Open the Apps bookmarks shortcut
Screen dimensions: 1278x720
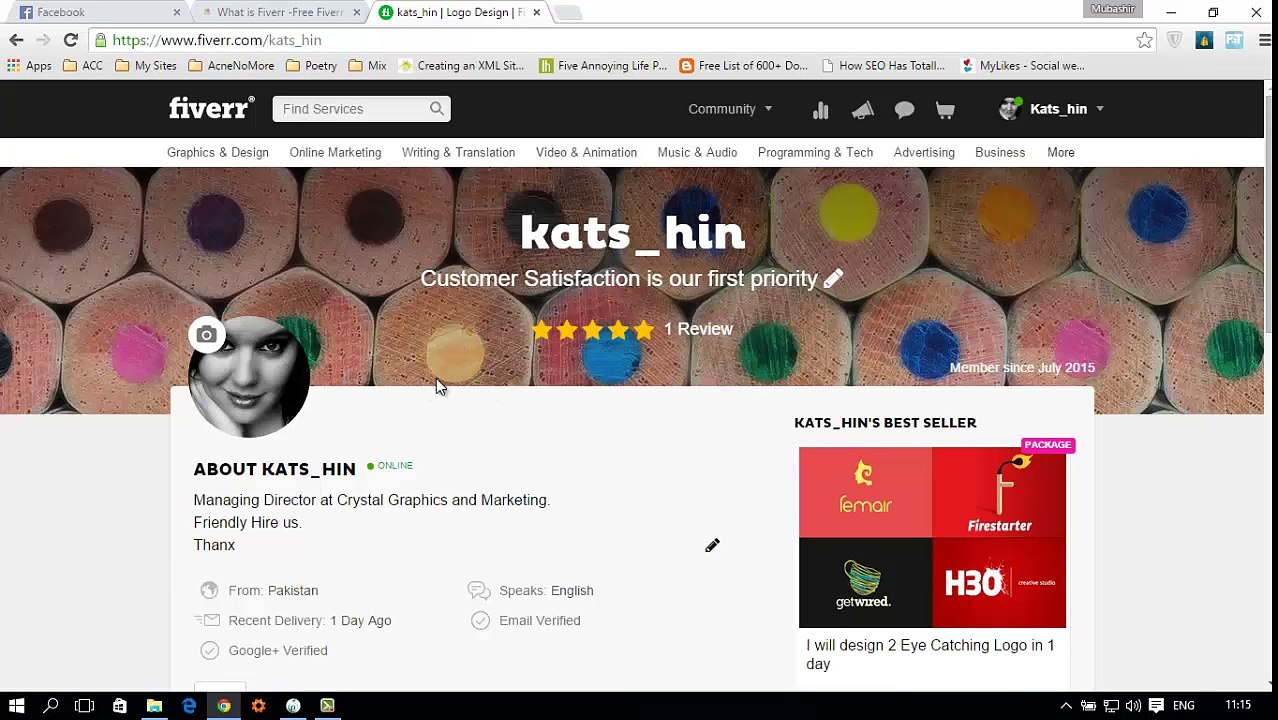[29, 66]
